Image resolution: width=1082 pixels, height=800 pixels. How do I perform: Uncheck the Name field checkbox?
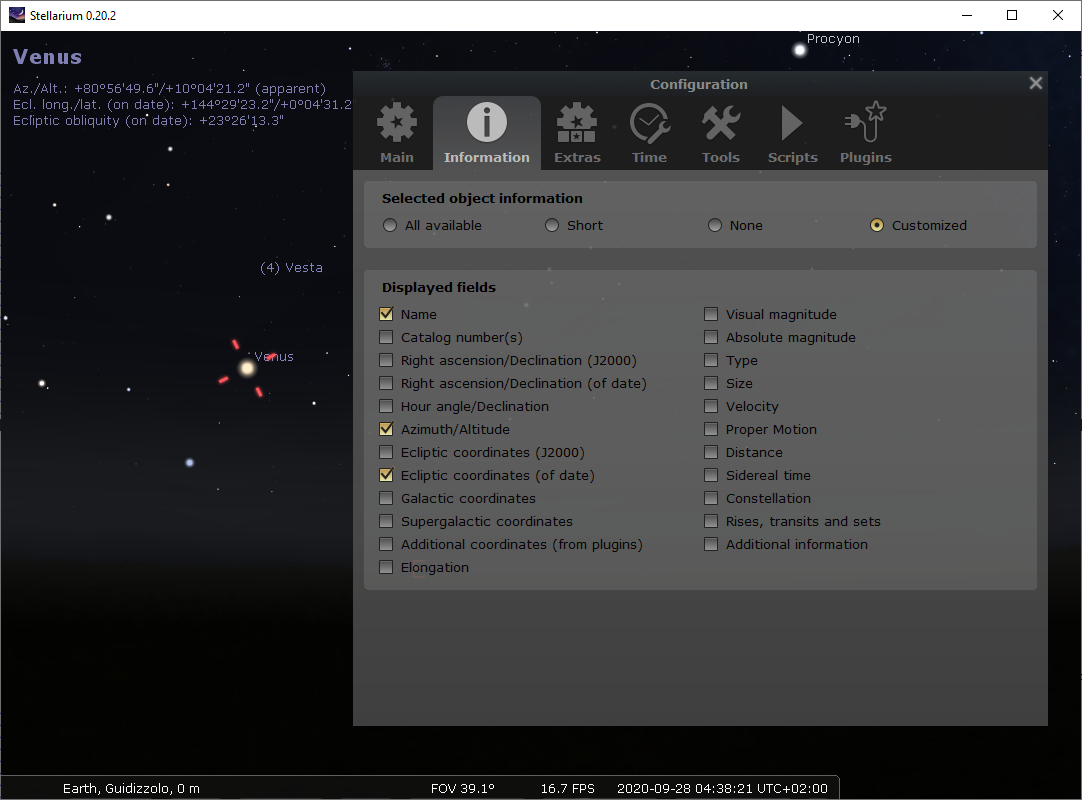click(387, 314)
